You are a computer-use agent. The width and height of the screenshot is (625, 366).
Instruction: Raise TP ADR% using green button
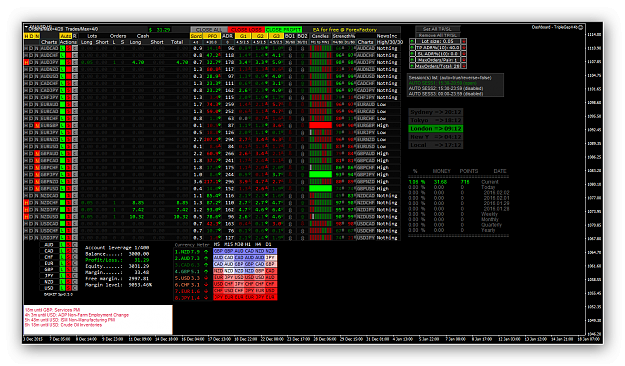tap(412, 47)
